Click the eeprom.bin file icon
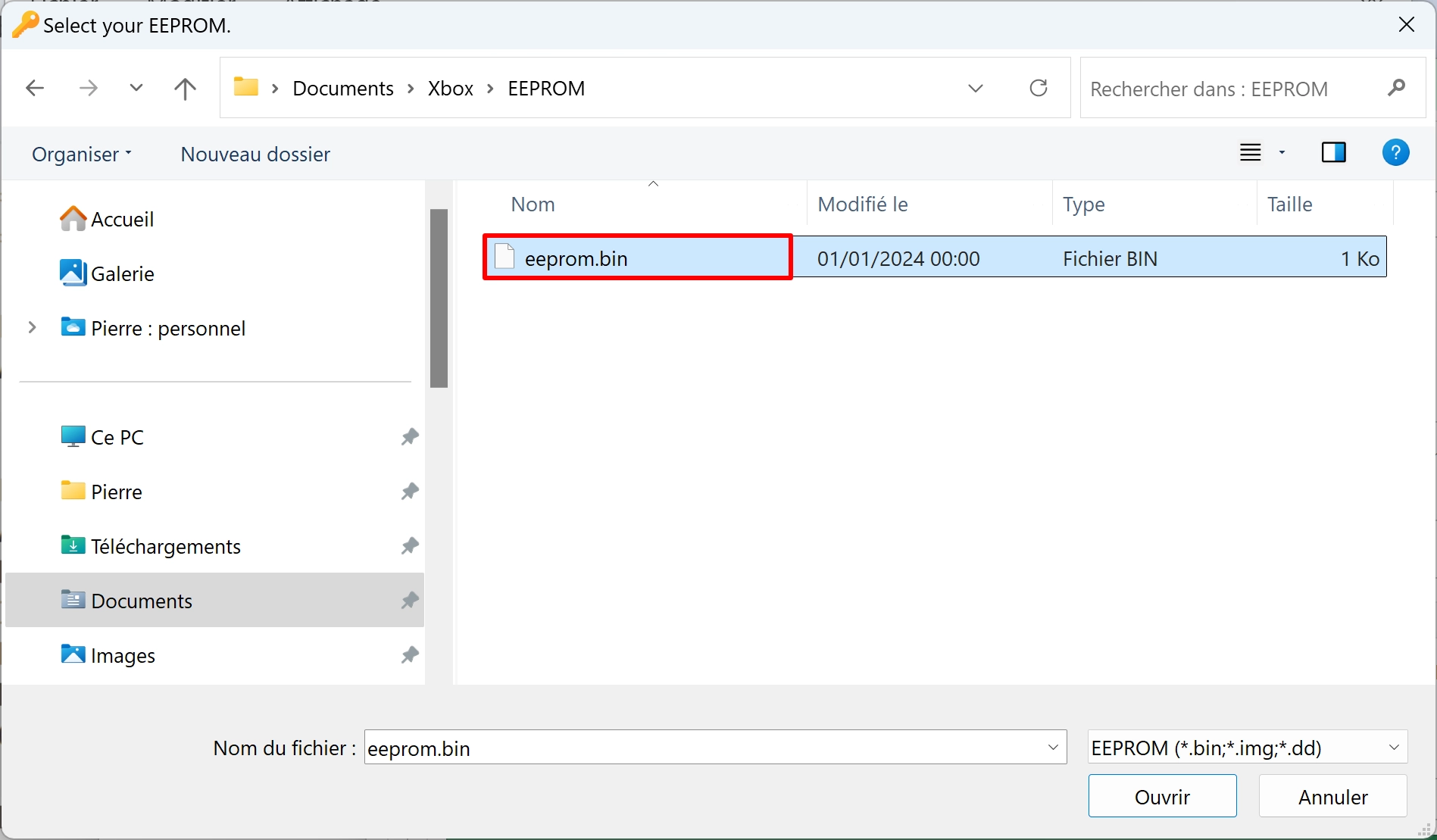This screenshot has width=1437, height=840. (x=505, y=257)
